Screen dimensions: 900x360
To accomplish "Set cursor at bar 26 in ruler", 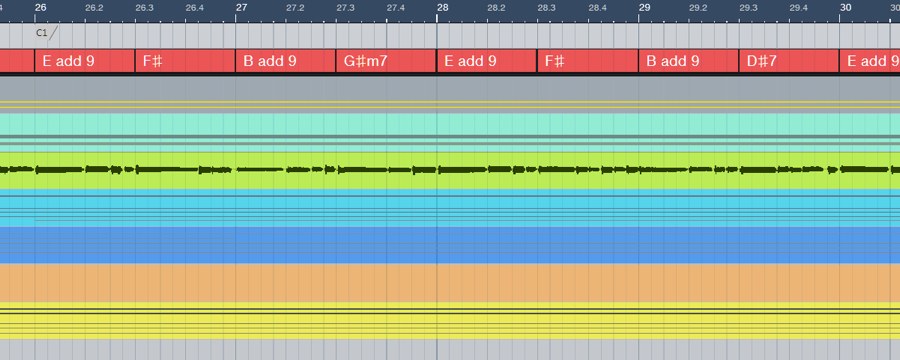I will [x=40, y=7].
